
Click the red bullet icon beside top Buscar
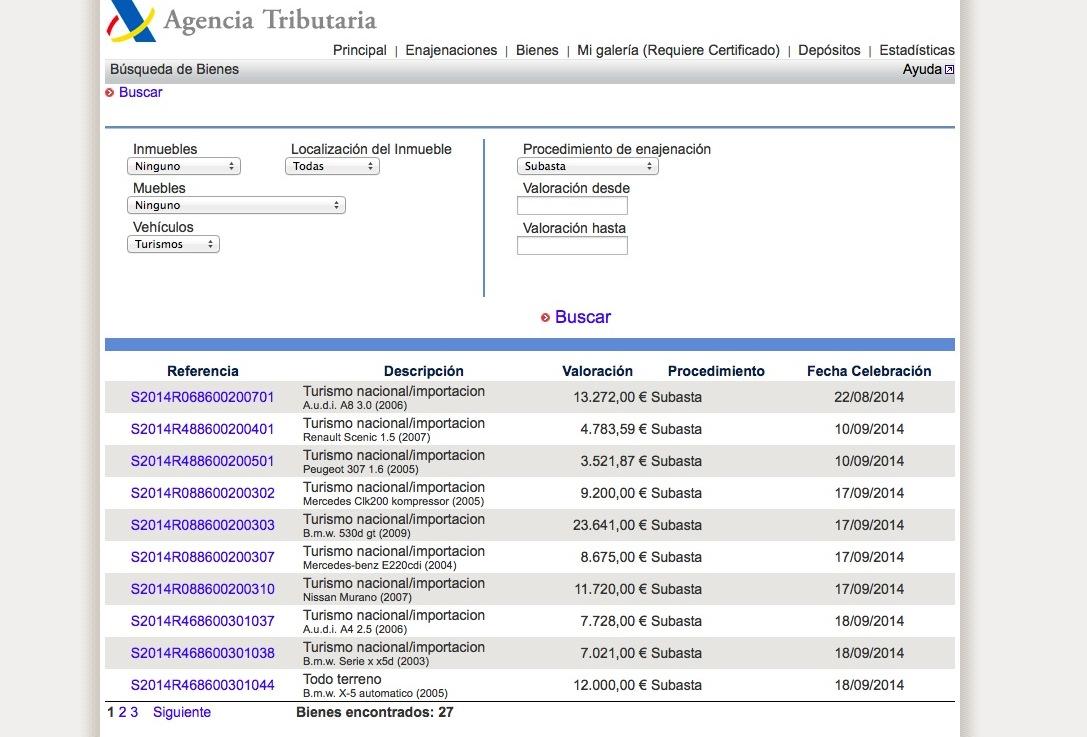pyautogui.click(x=110, y=93)
